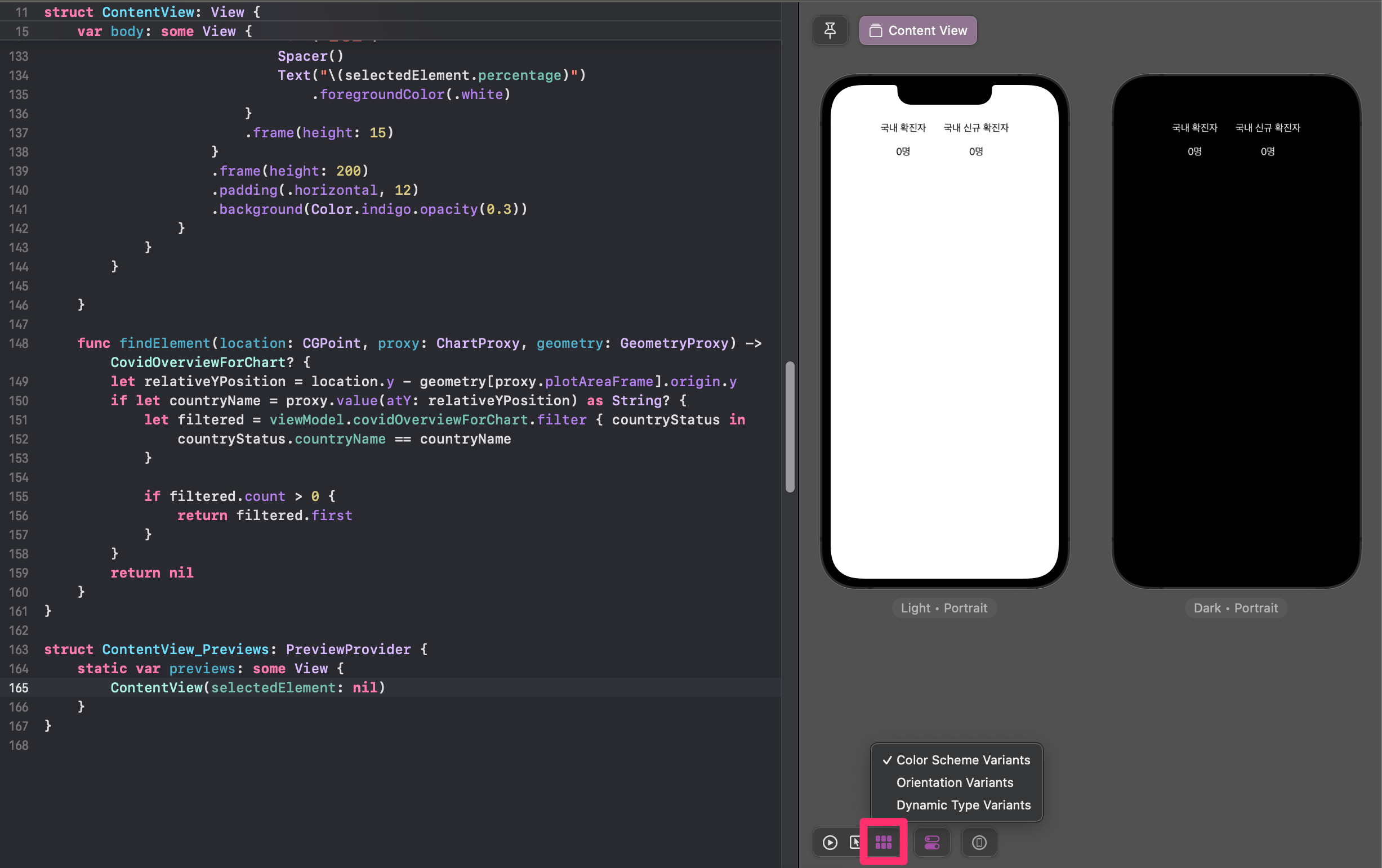Choose Color Scheme Variants from the menu

click(x=957, y=759)
